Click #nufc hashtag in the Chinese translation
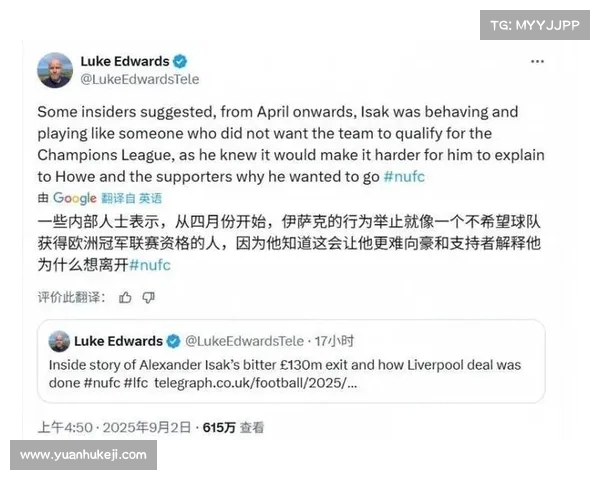This screenshot has width=600, height=480. pos(150,265)
